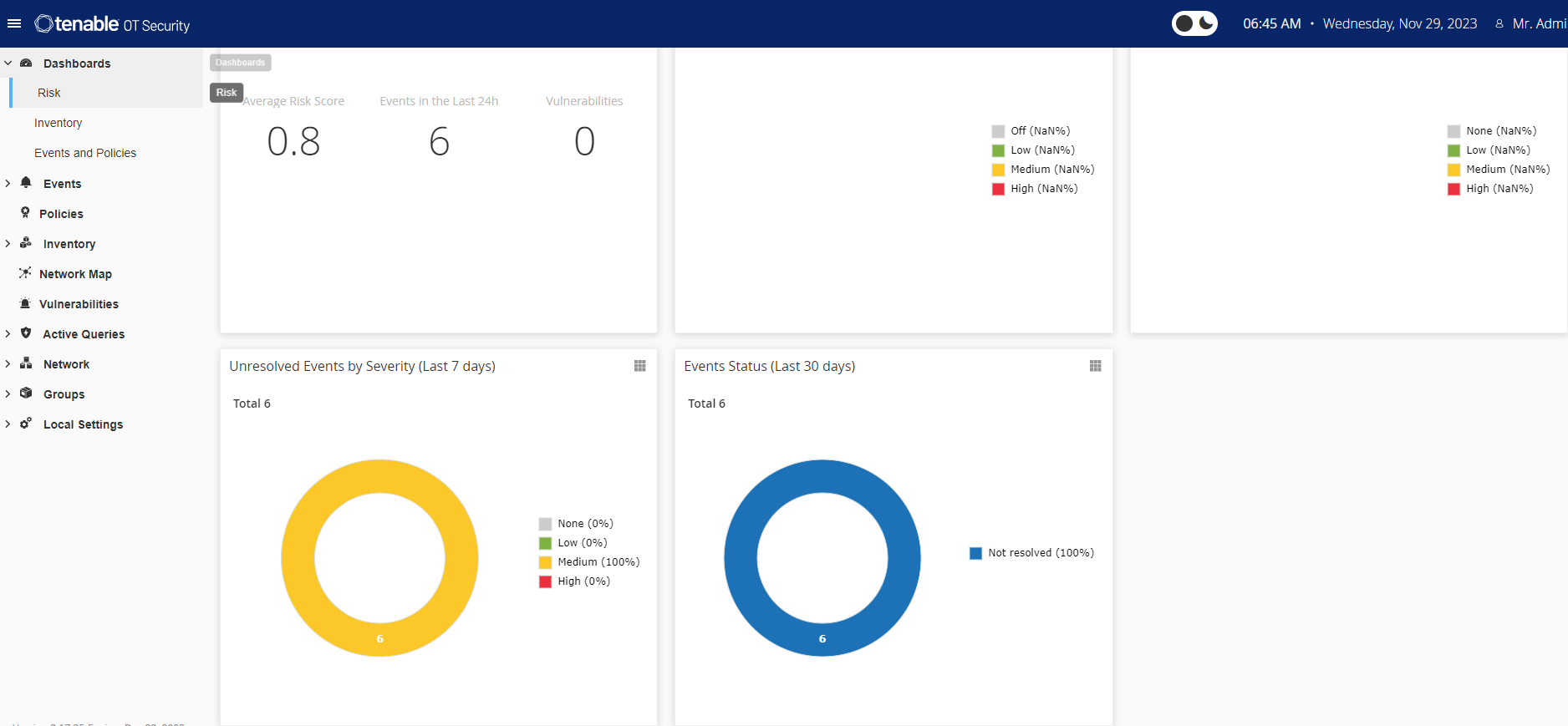Collapse the Dashboards tree section
This screenshot has width=1568, height=726.
tap(8, 63)
